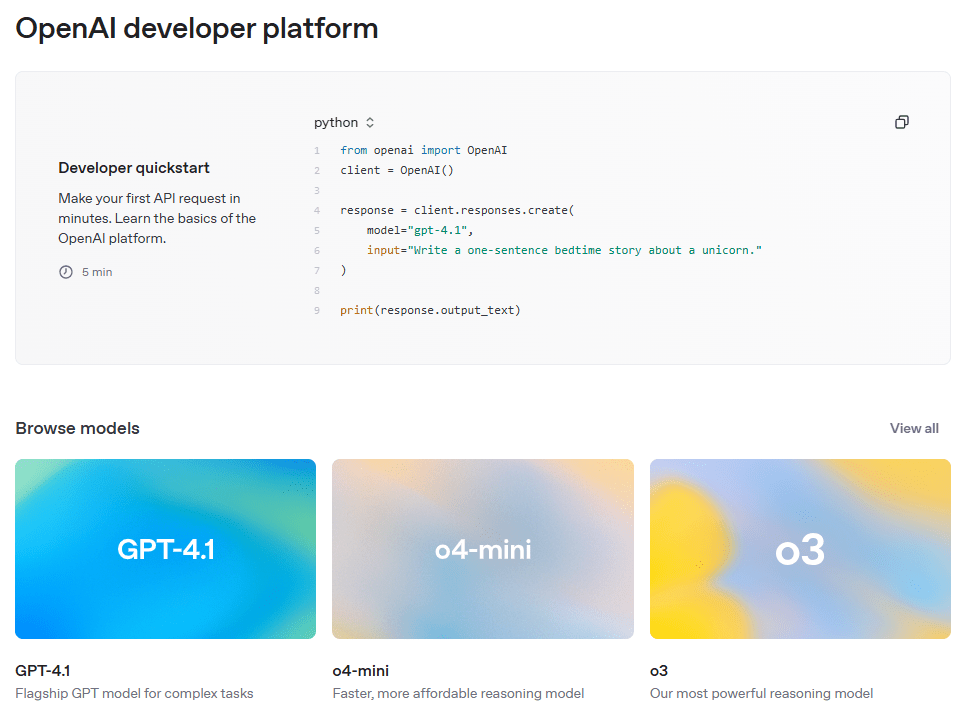Click 'Faster, more affordable reasoning model' description
Viewport: 965px width, 722px height.
point(458,694)
